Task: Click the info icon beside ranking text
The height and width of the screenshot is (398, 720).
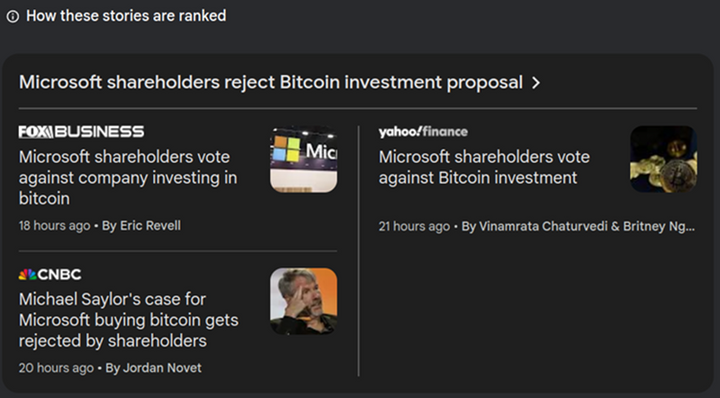Action: [13, 17]
